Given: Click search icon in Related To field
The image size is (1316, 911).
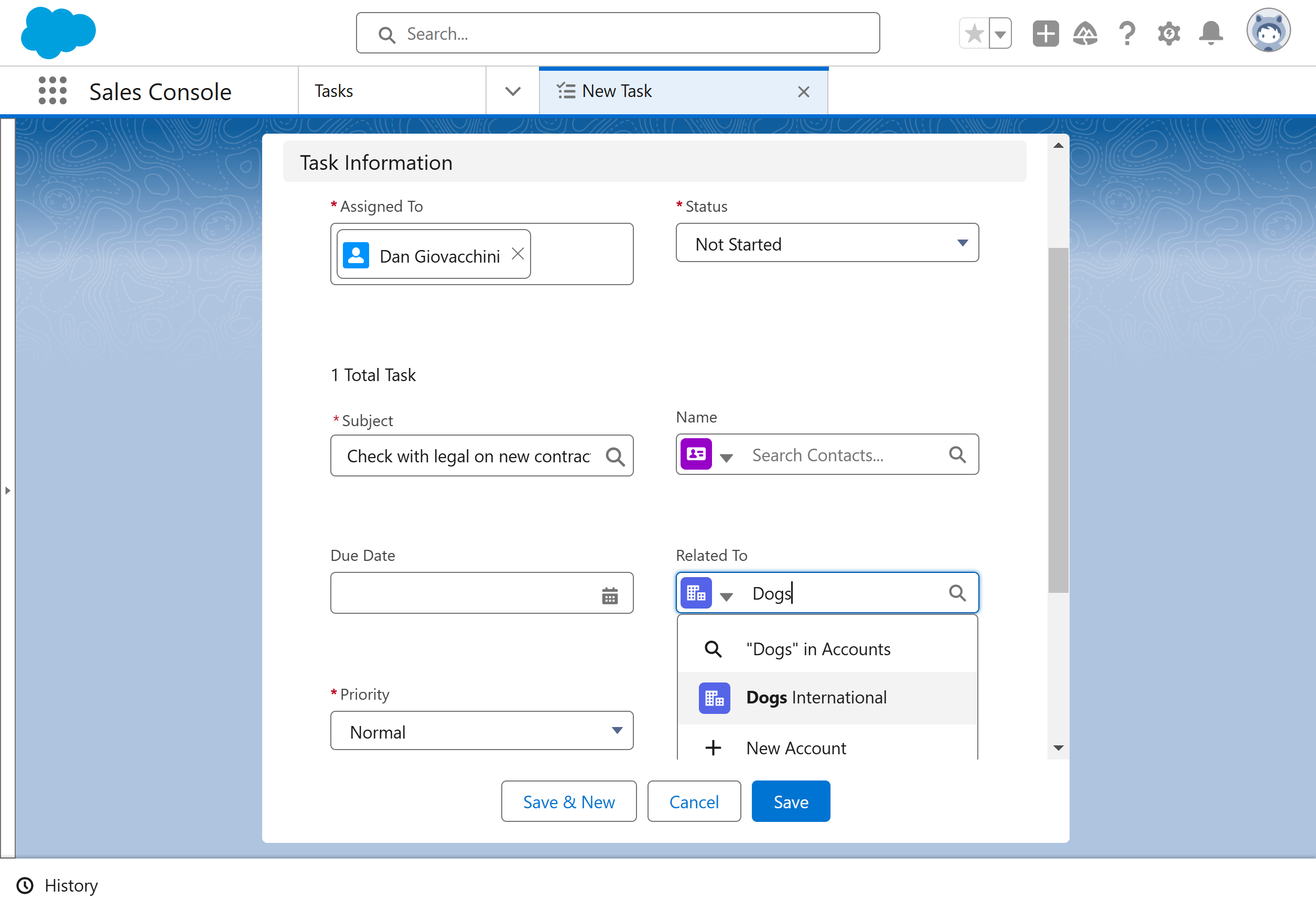Looking at the screenshot, I should click(x=957, y=594).
